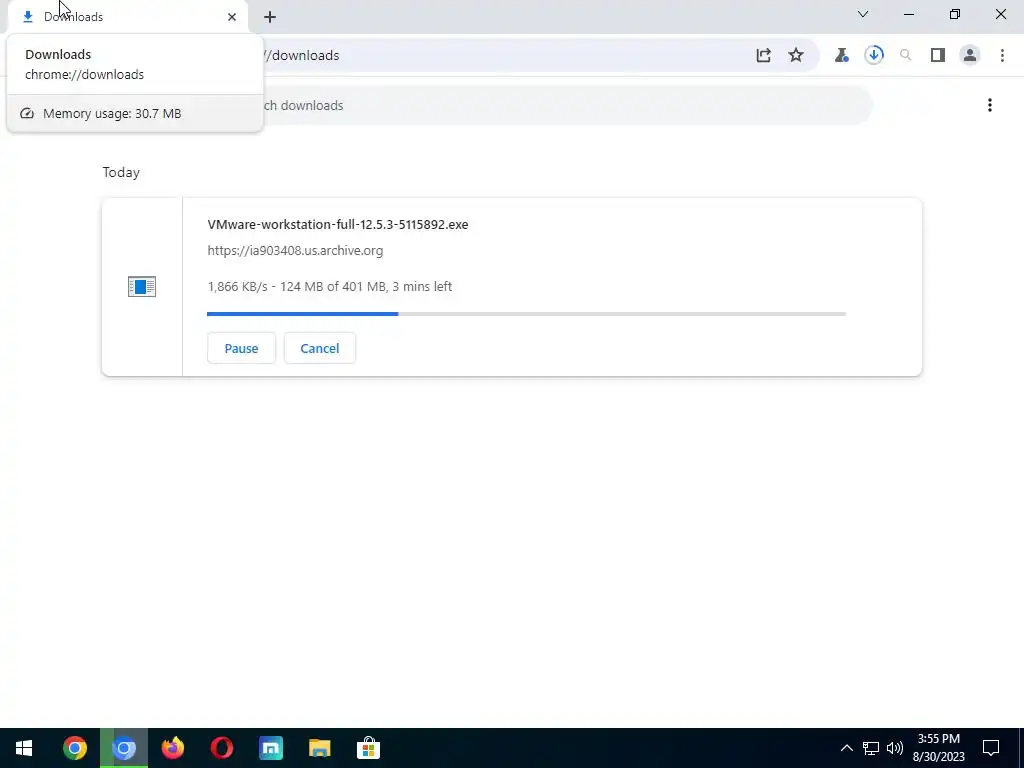Toggle the side panel icon
1024x768 pixels.
[938, 56]
